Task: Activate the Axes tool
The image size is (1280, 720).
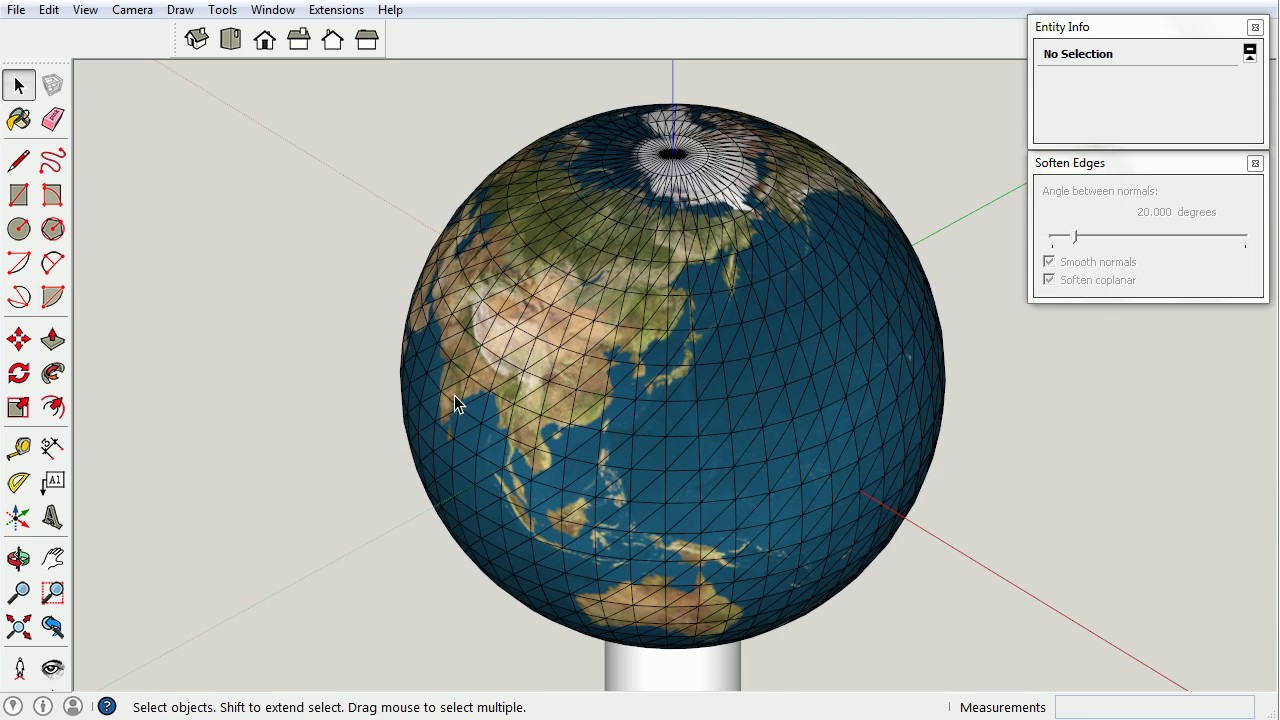Action: point(18,517)
